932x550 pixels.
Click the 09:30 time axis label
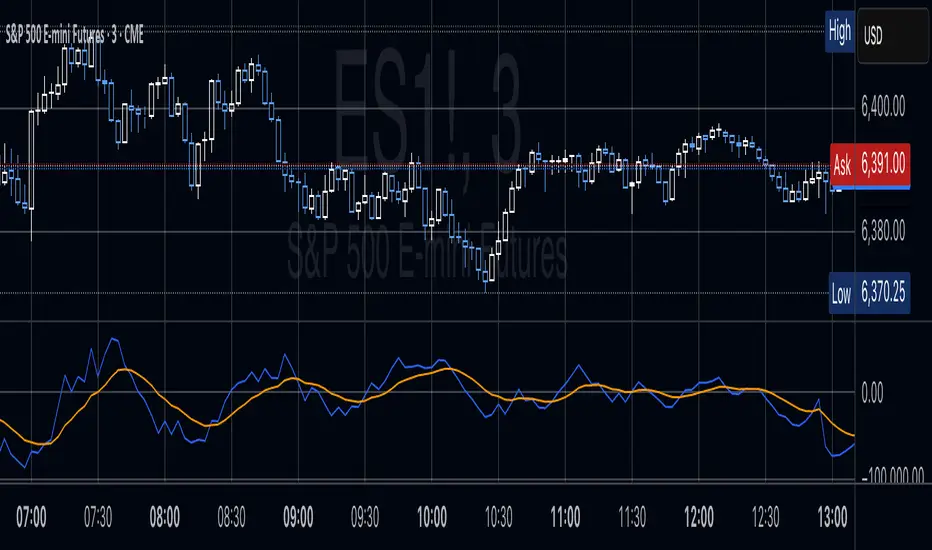(x=364, y=517)
